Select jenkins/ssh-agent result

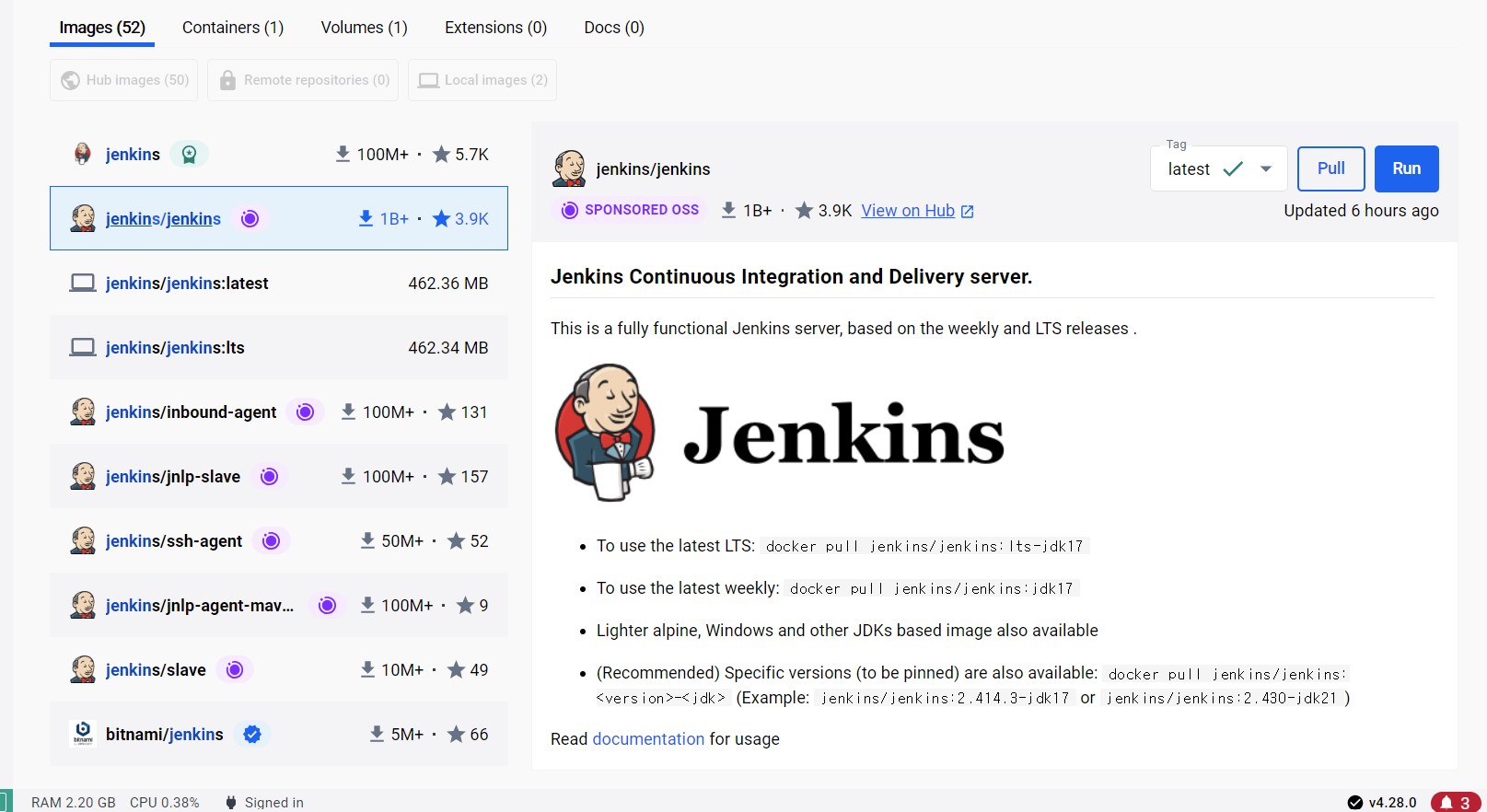click(x=279, y=540)
